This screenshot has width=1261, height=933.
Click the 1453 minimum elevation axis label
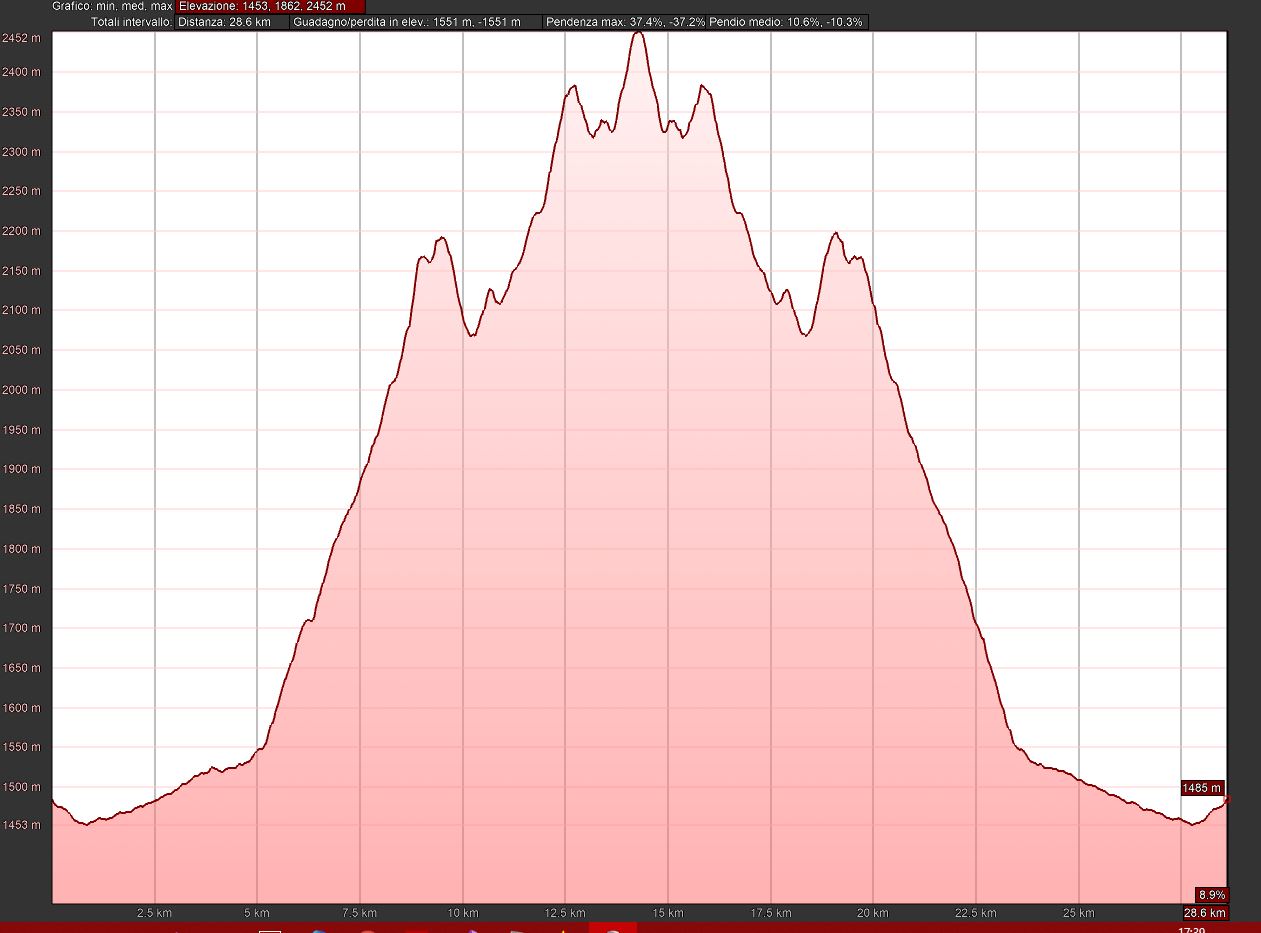24,825
